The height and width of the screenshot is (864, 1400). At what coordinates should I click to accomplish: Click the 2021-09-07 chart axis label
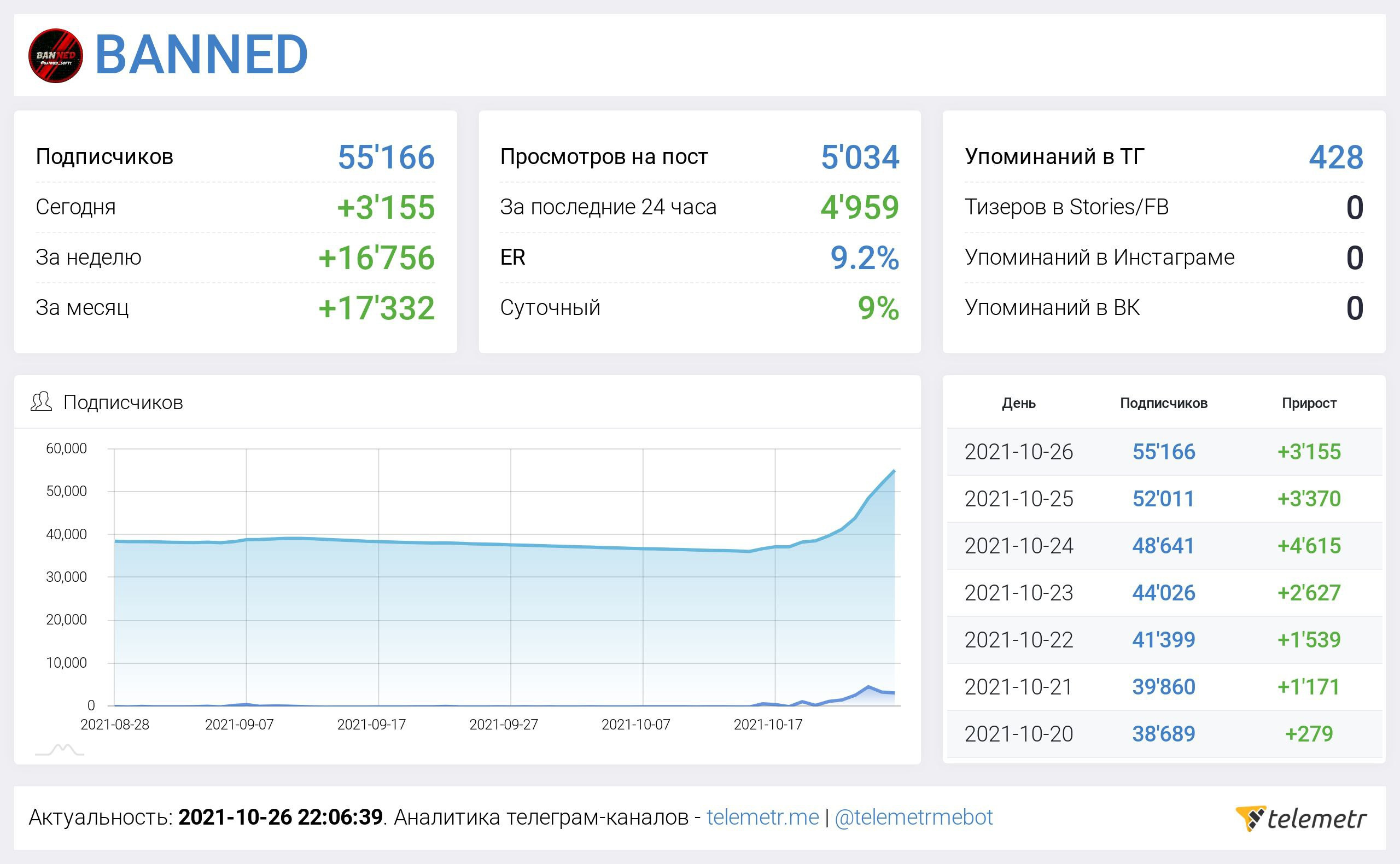pos(239,725)
